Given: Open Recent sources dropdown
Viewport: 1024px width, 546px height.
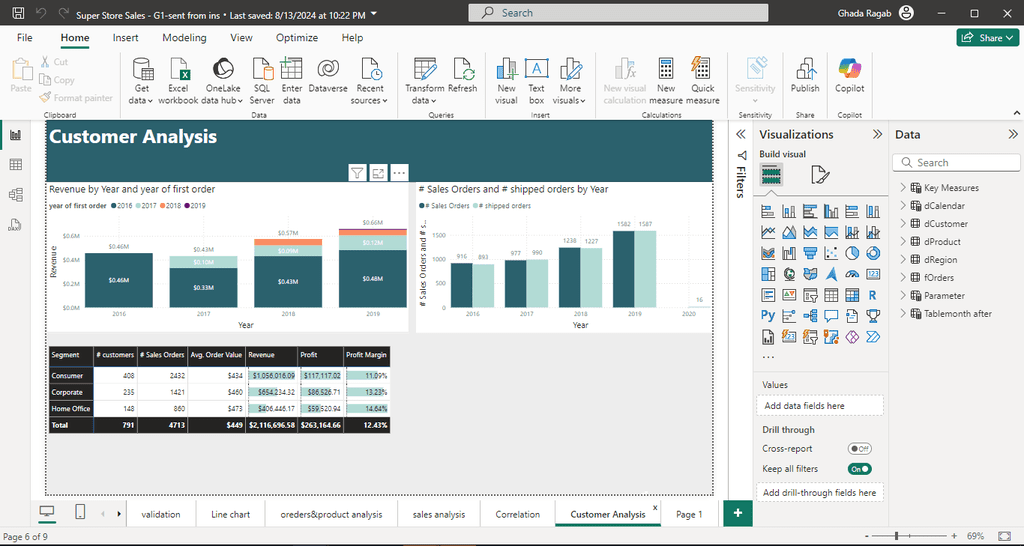Looking at the screenshot, I should point(370,81).
